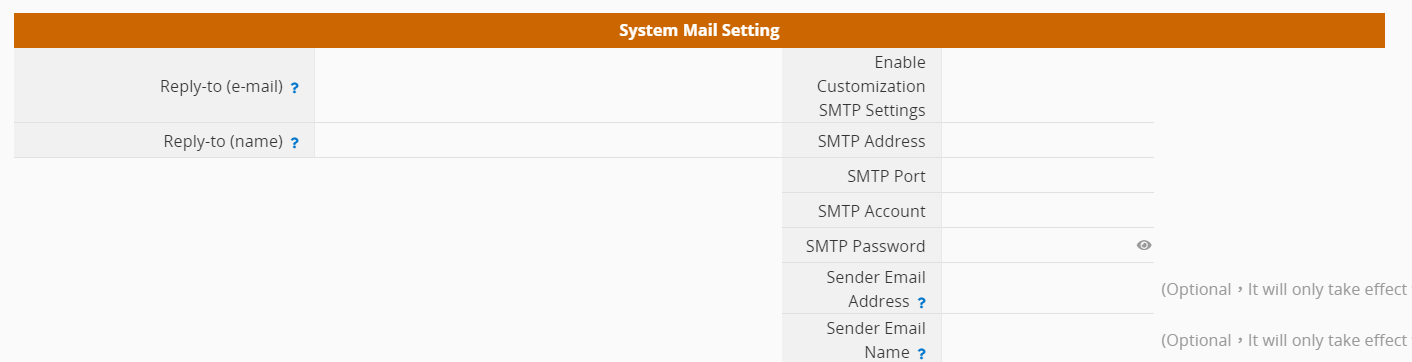Show help tooltip for Sender Email Name

(x=922, y=354)
